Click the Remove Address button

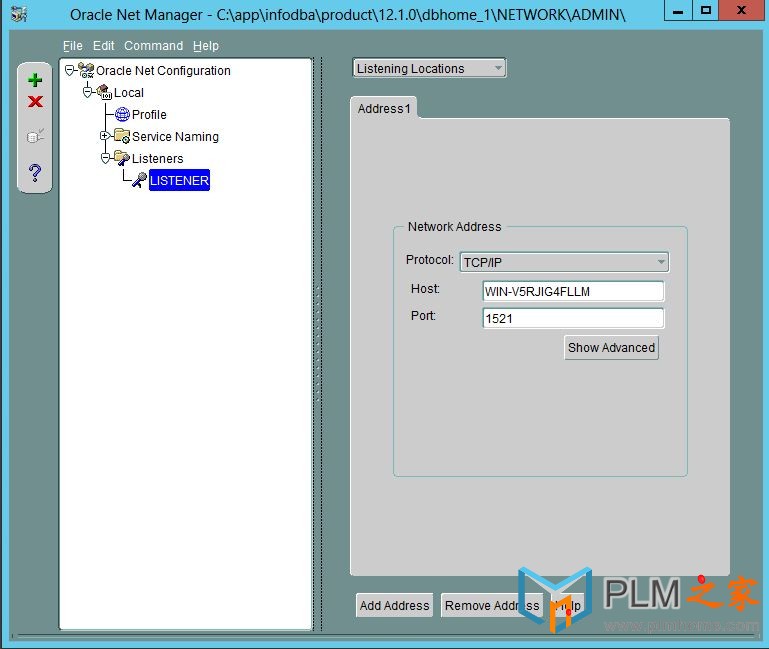[x=492, y=605]
